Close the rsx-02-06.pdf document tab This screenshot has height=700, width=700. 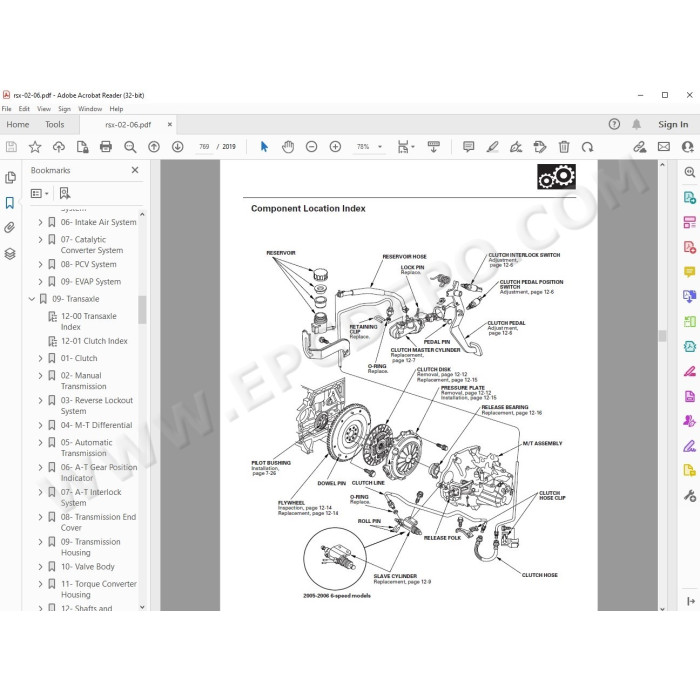(x=170, y=124)
